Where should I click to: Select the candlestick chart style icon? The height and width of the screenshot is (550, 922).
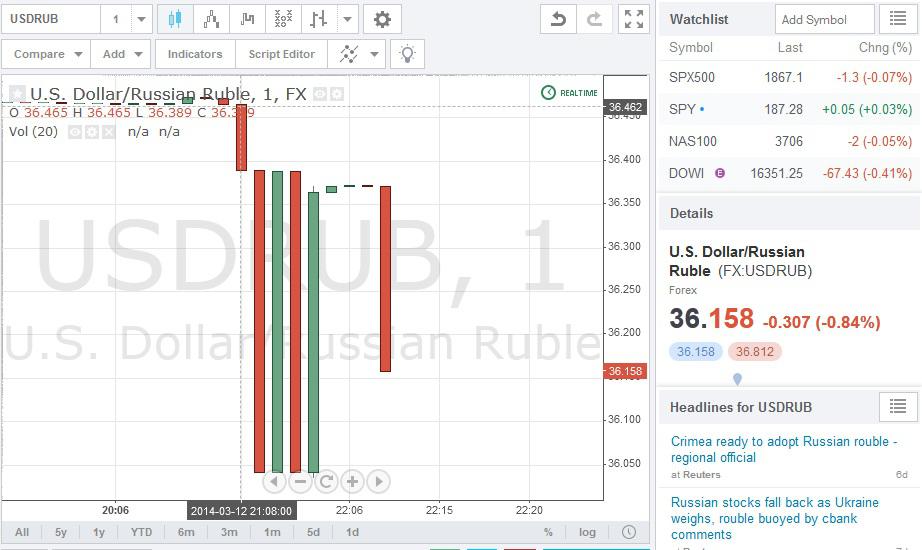pyautogui.click(x=175, y=19)
